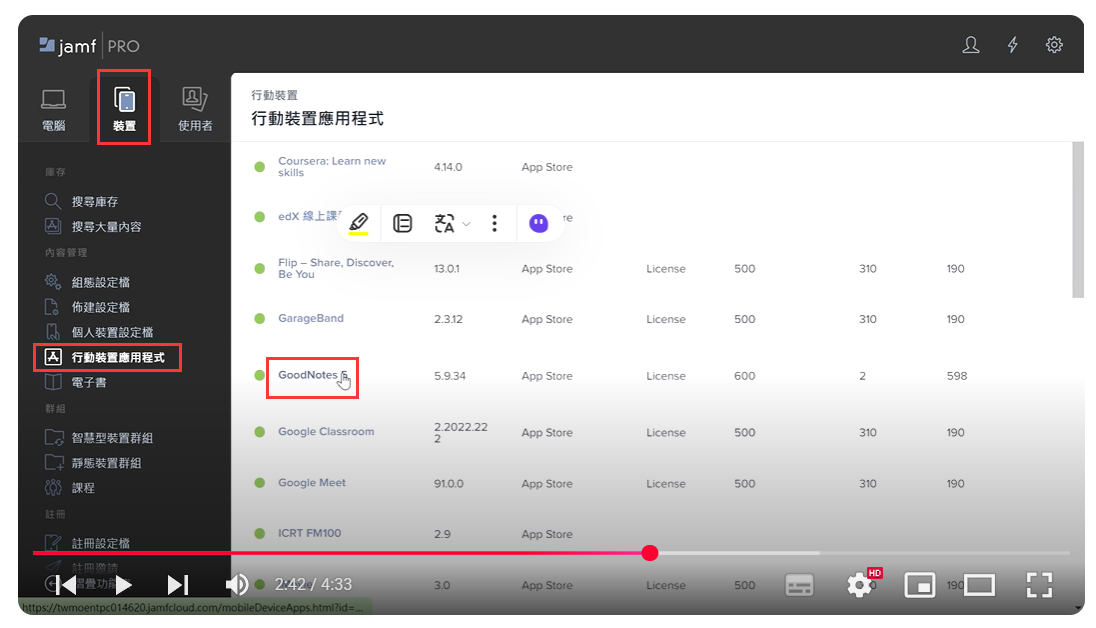1096x628 pixels.
Task: Skip to the previous video
Action: (x=65, y=585)
